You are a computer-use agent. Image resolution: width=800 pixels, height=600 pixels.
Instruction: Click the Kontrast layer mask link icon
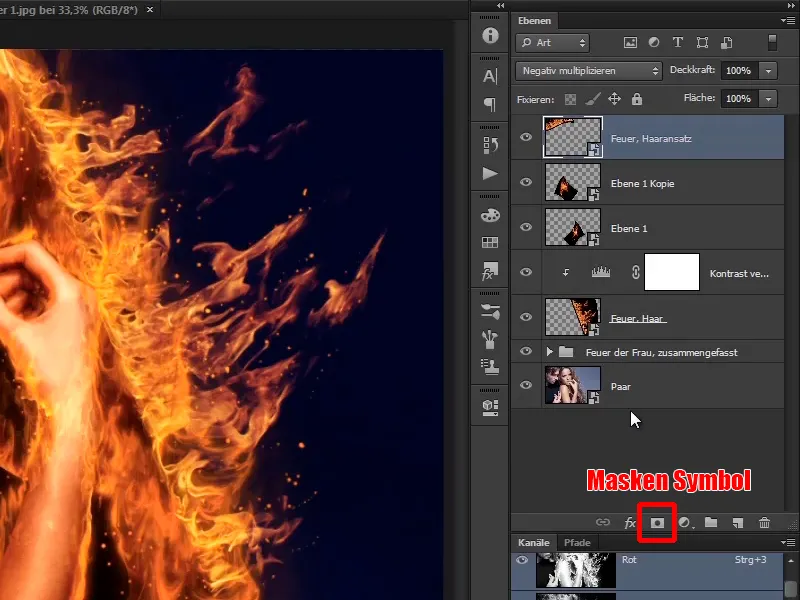click(635, 272)
